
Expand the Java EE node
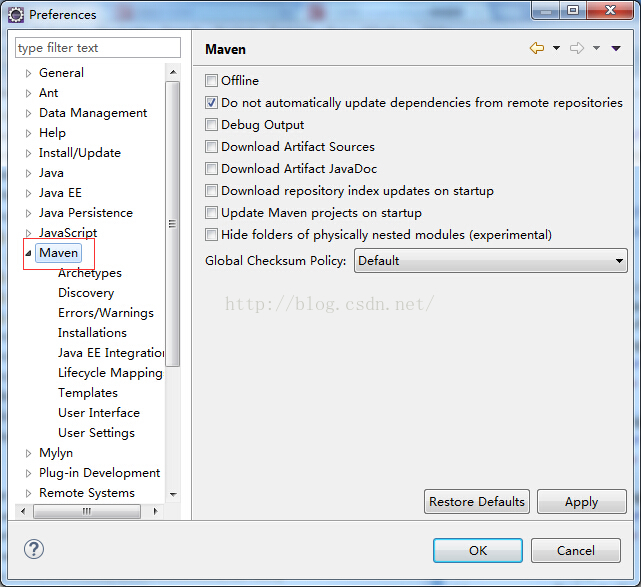[x=28, y=193]
